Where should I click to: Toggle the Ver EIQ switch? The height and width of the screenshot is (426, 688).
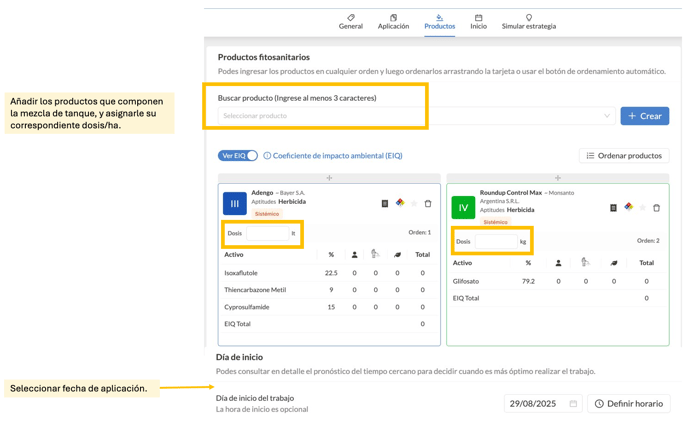(239, 156)
